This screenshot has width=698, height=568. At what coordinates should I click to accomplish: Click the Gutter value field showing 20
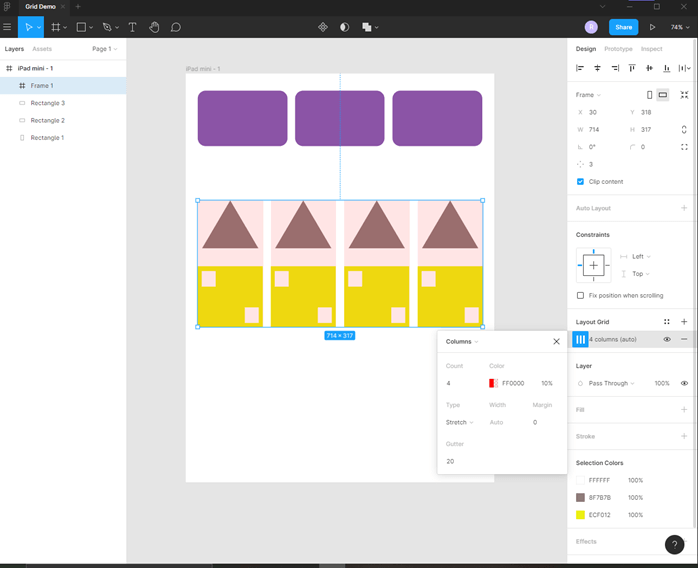pyautogui.click(x=450, y=461)
